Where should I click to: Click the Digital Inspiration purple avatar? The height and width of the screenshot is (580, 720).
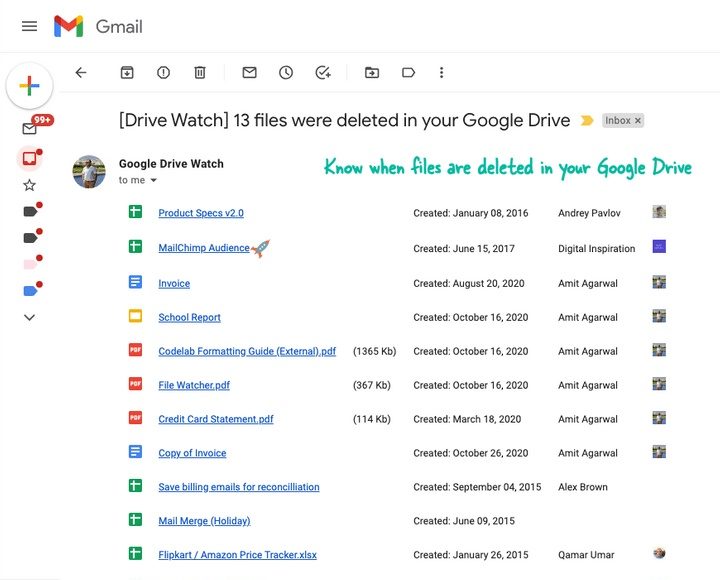pos(659,247)
